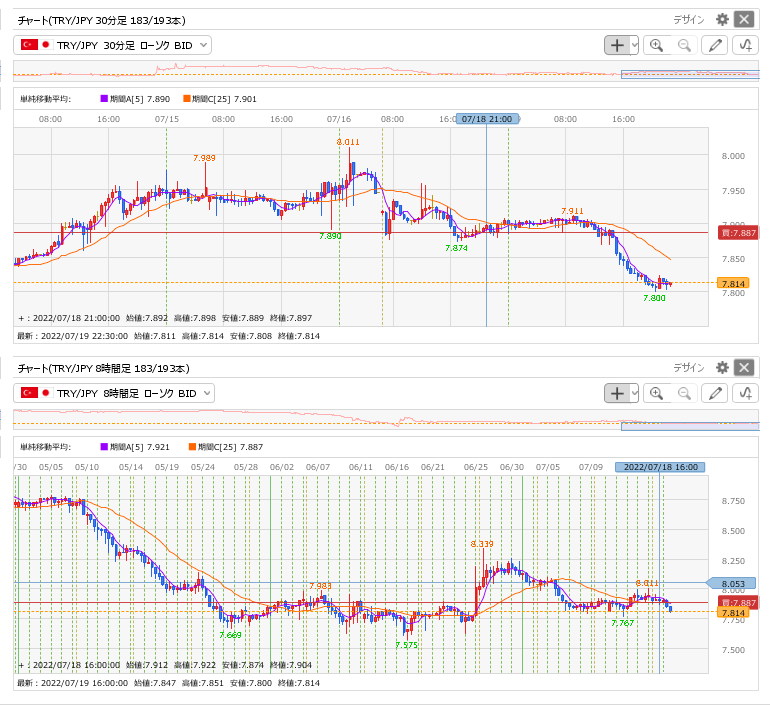
Task: Toggle the crosshair cursor in top chart
Action: tap(617, 45)
